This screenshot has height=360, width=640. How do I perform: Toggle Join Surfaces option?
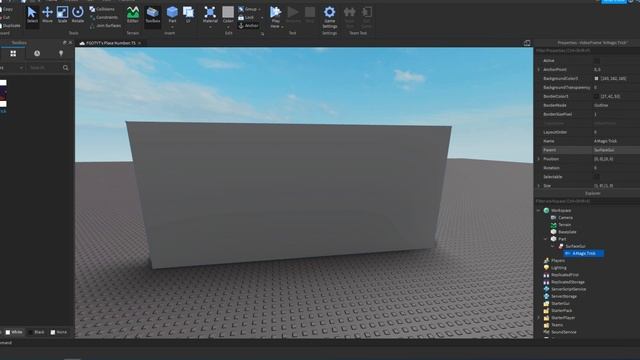click(105, 25)
